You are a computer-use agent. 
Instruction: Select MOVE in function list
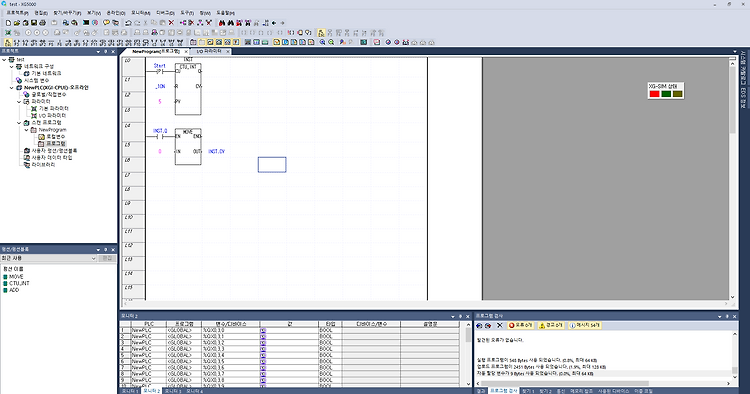coord(16,276)
